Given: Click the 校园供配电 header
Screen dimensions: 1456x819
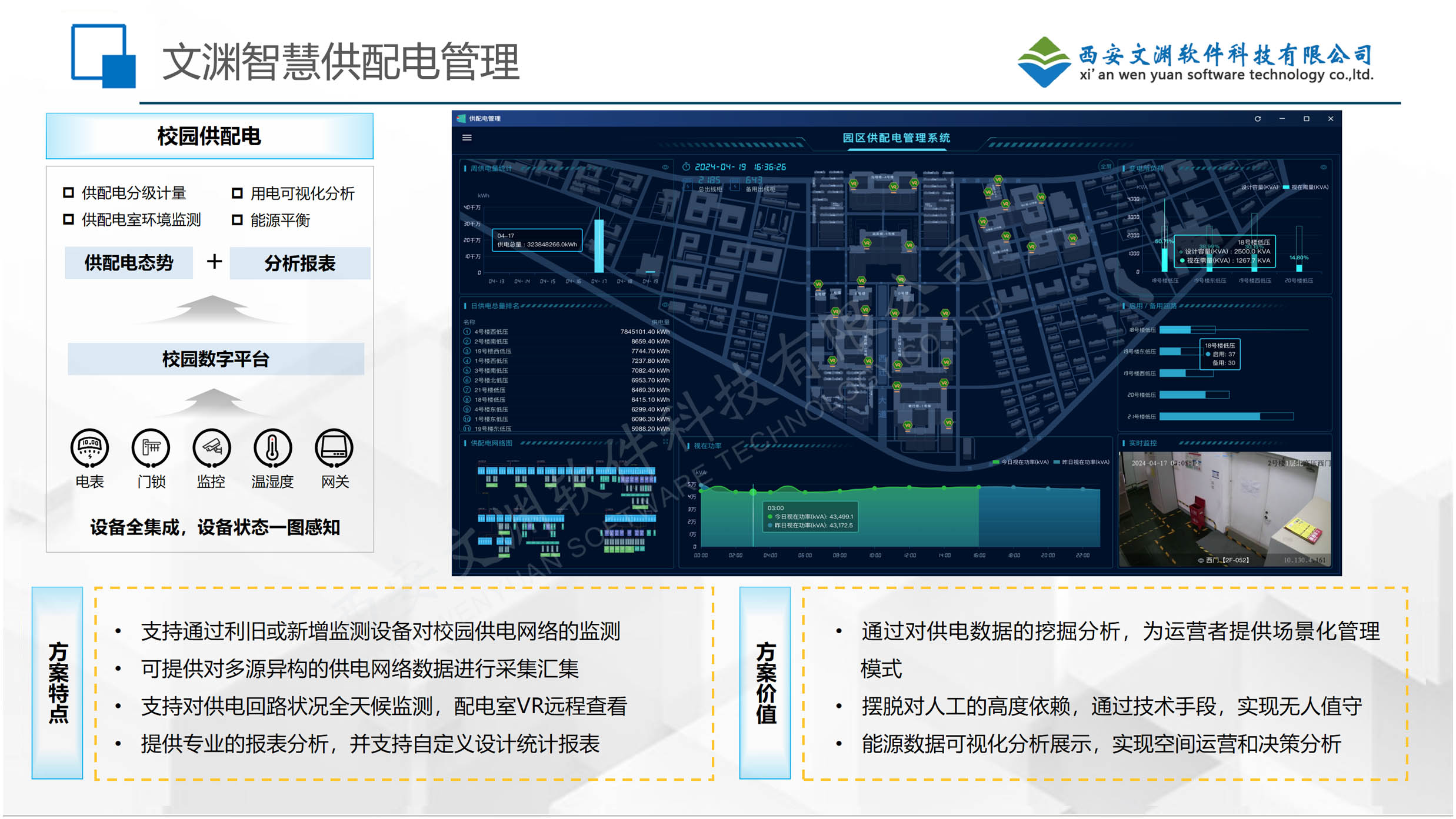Looking at the screenshot, I should pyautogui.click(x=209, y=136).
